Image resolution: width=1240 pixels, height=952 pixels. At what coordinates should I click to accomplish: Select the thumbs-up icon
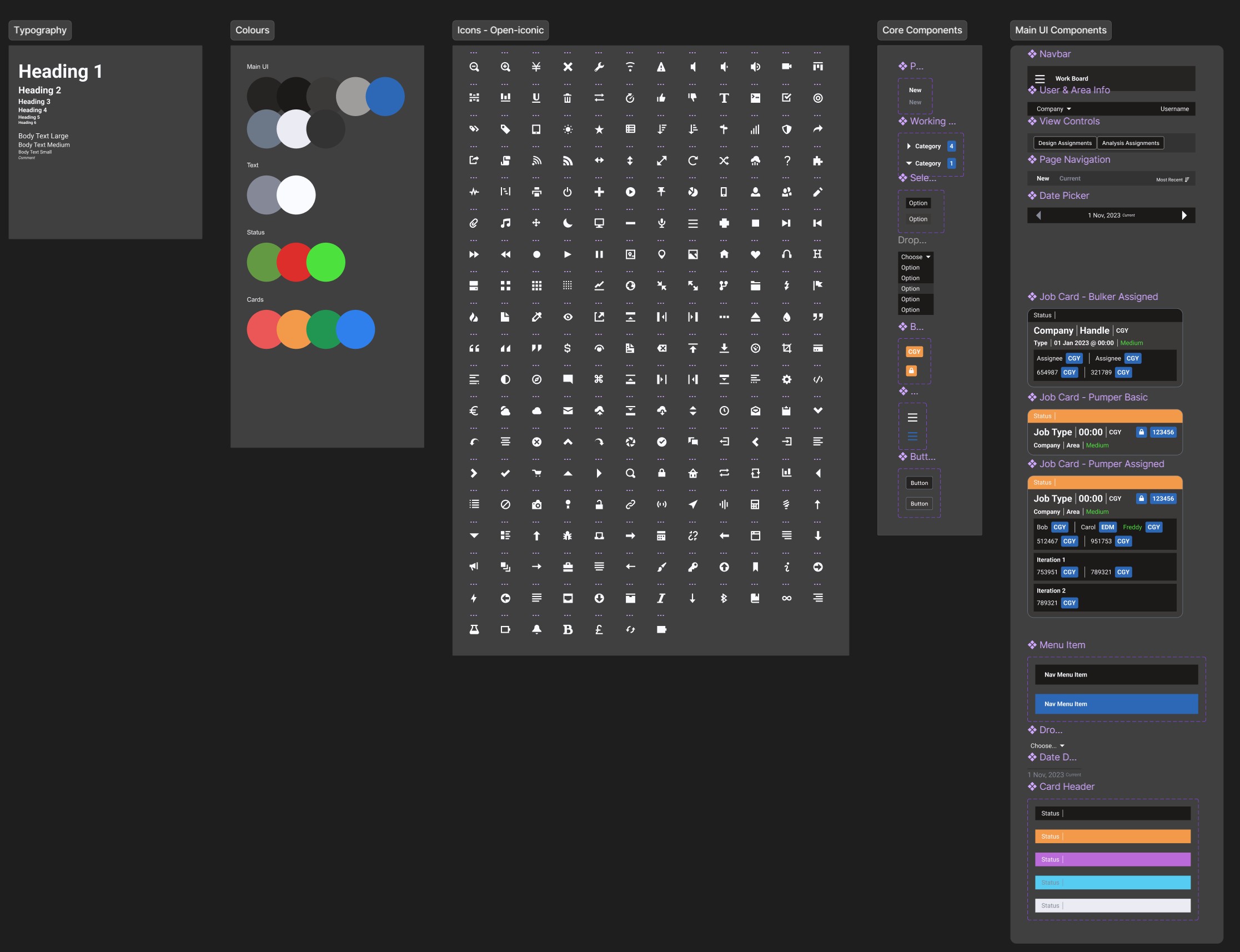click(661, 98)
